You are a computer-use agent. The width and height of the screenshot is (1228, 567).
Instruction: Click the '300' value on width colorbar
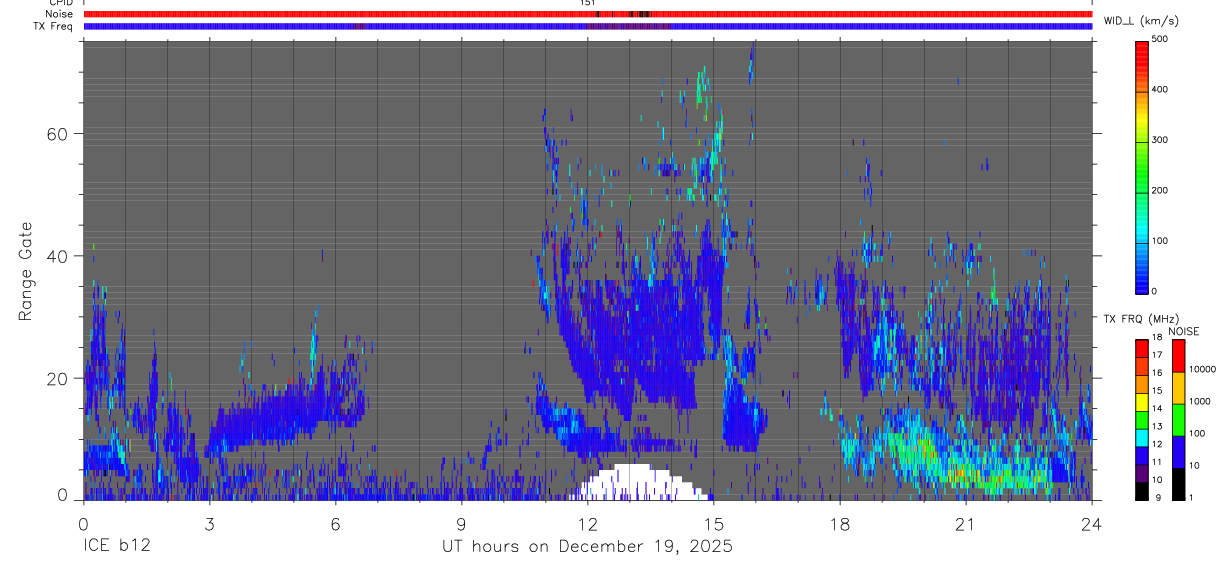pyautogui.click(x=1160, y=140)
